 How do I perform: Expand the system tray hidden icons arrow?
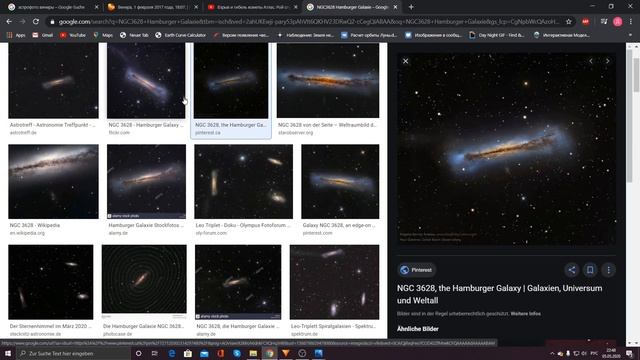click(x=552, y=353)
